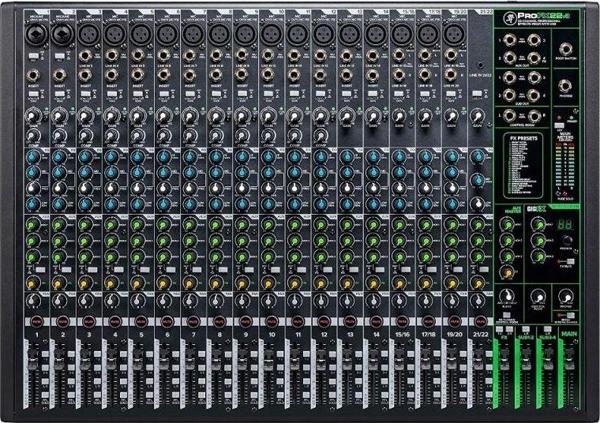Click the channel 1 Hi-Z switch
The width and height of the screenshot is (600, 423).
tap(33, 57)
